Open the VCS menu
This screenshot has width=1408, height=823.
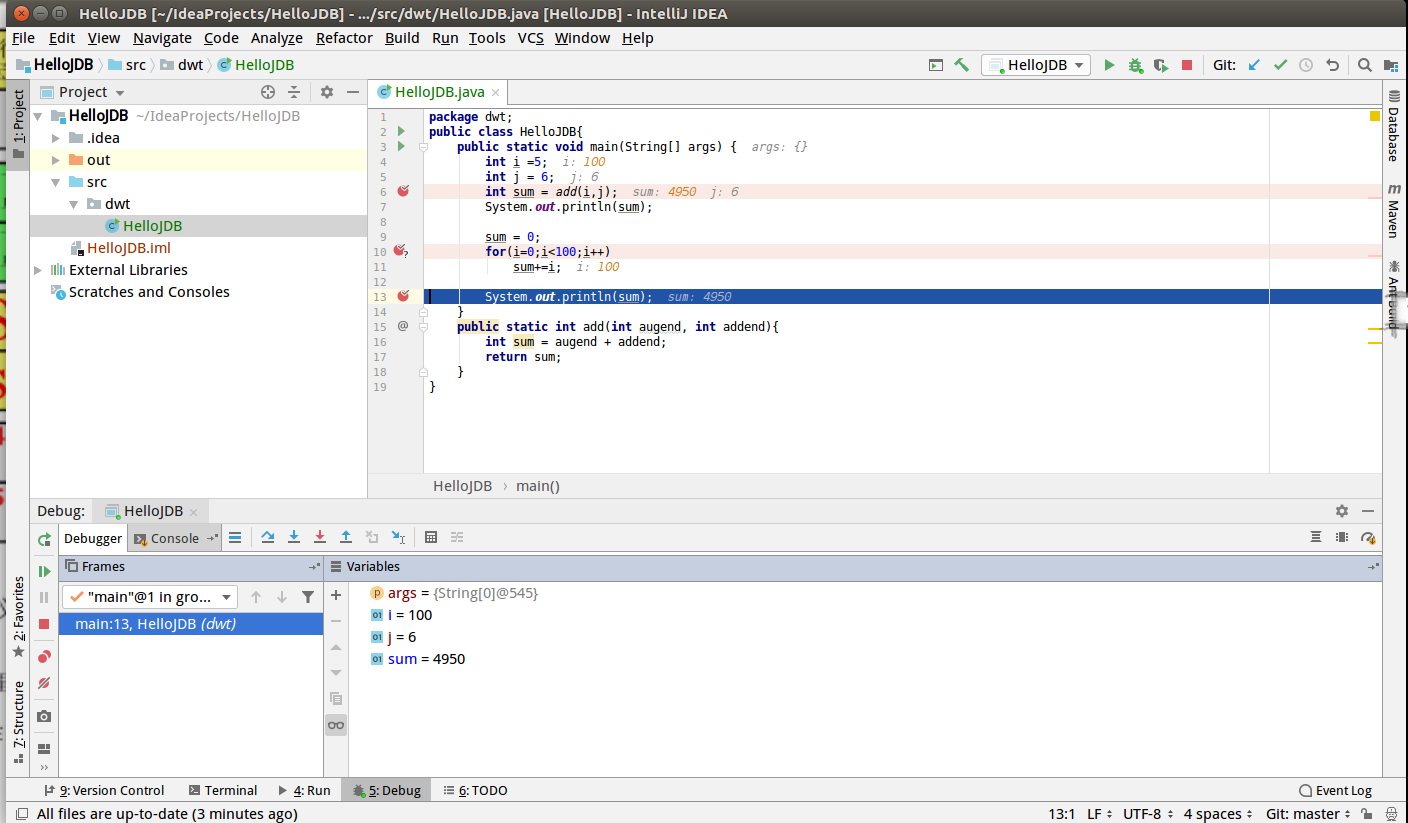coord(530,38)
